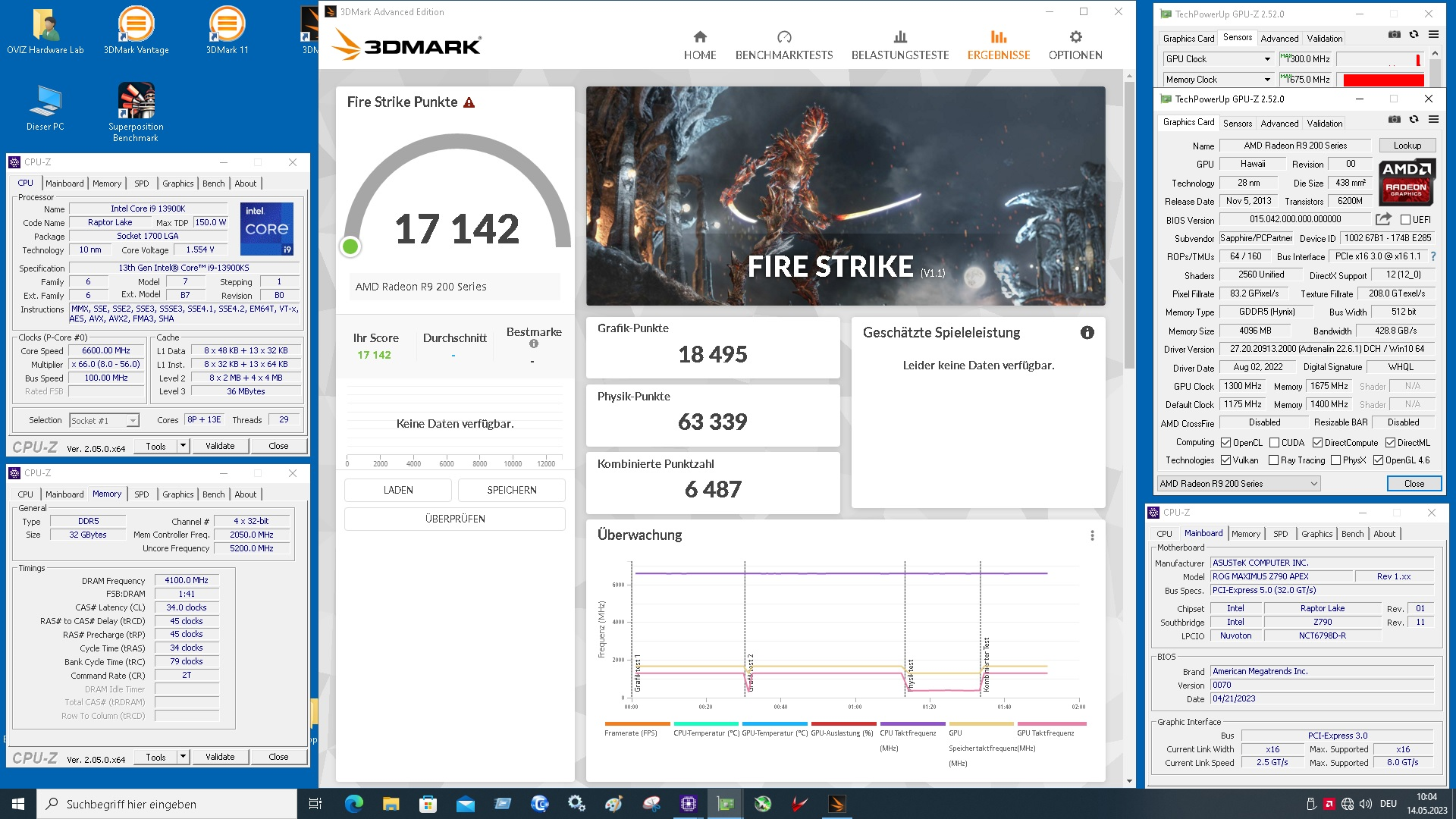The image size is (1456, 819).
Task: Click the SPEICHERN button in 3DMark
Action: (512, 491)
